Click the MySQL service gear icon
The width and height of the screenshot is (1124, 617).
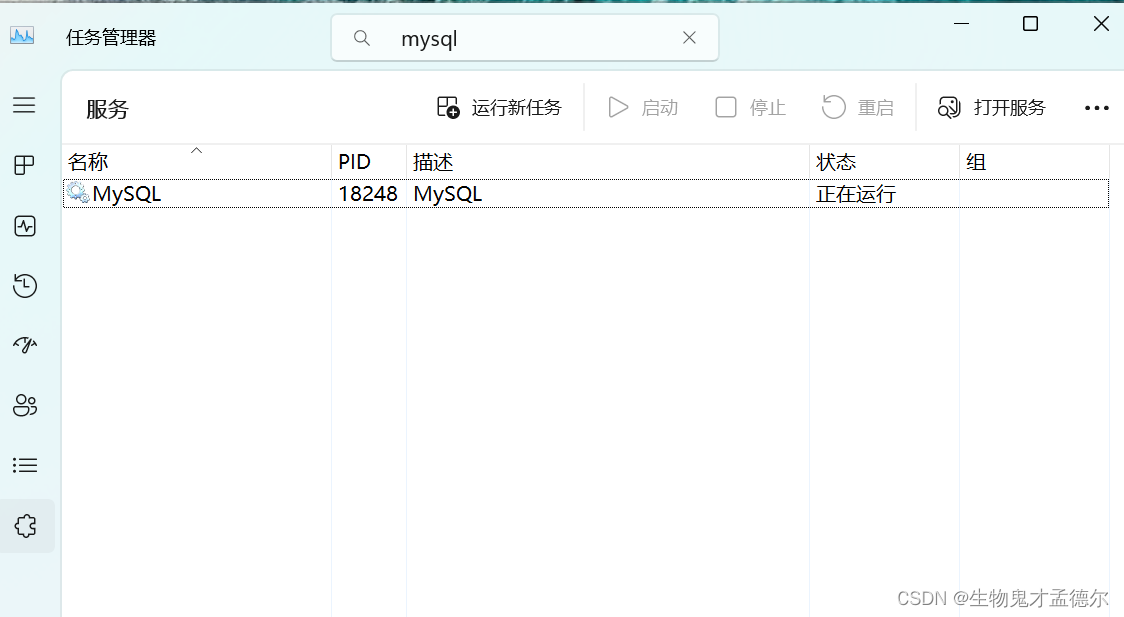click(x=77, y=193)
